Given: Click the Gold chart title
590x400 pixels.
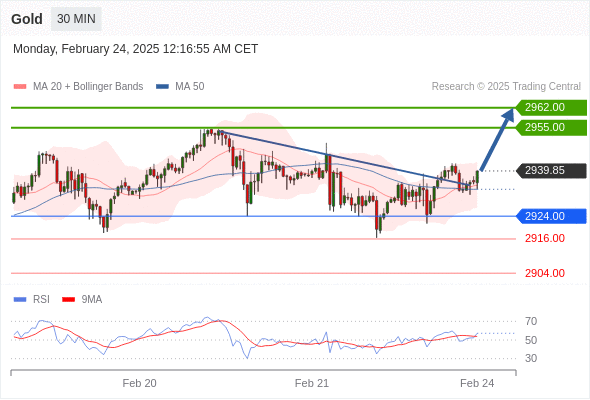Looking at the screenshot, I should click(27, 19).
